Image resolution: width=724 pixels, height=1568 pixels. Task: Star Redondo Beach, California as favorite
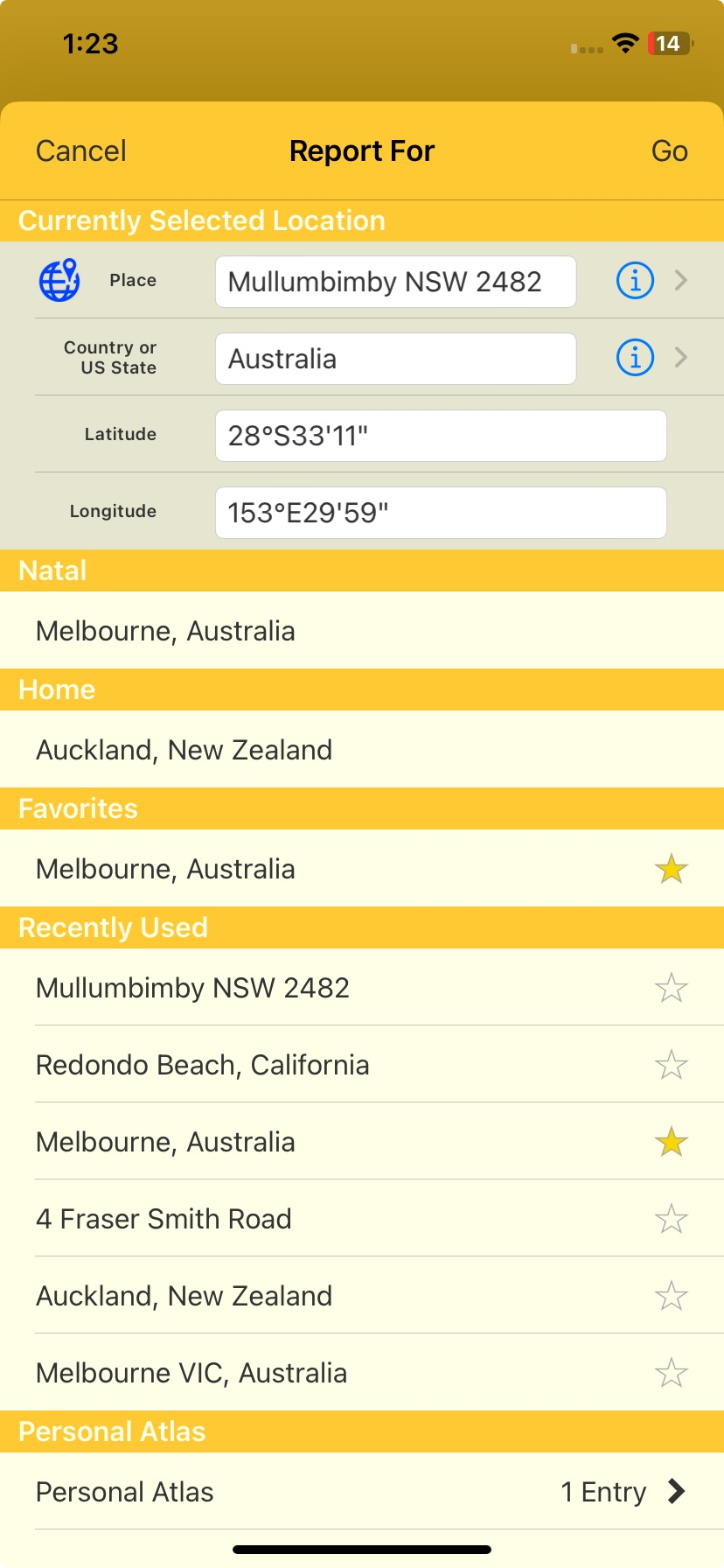coord(672,1065)
